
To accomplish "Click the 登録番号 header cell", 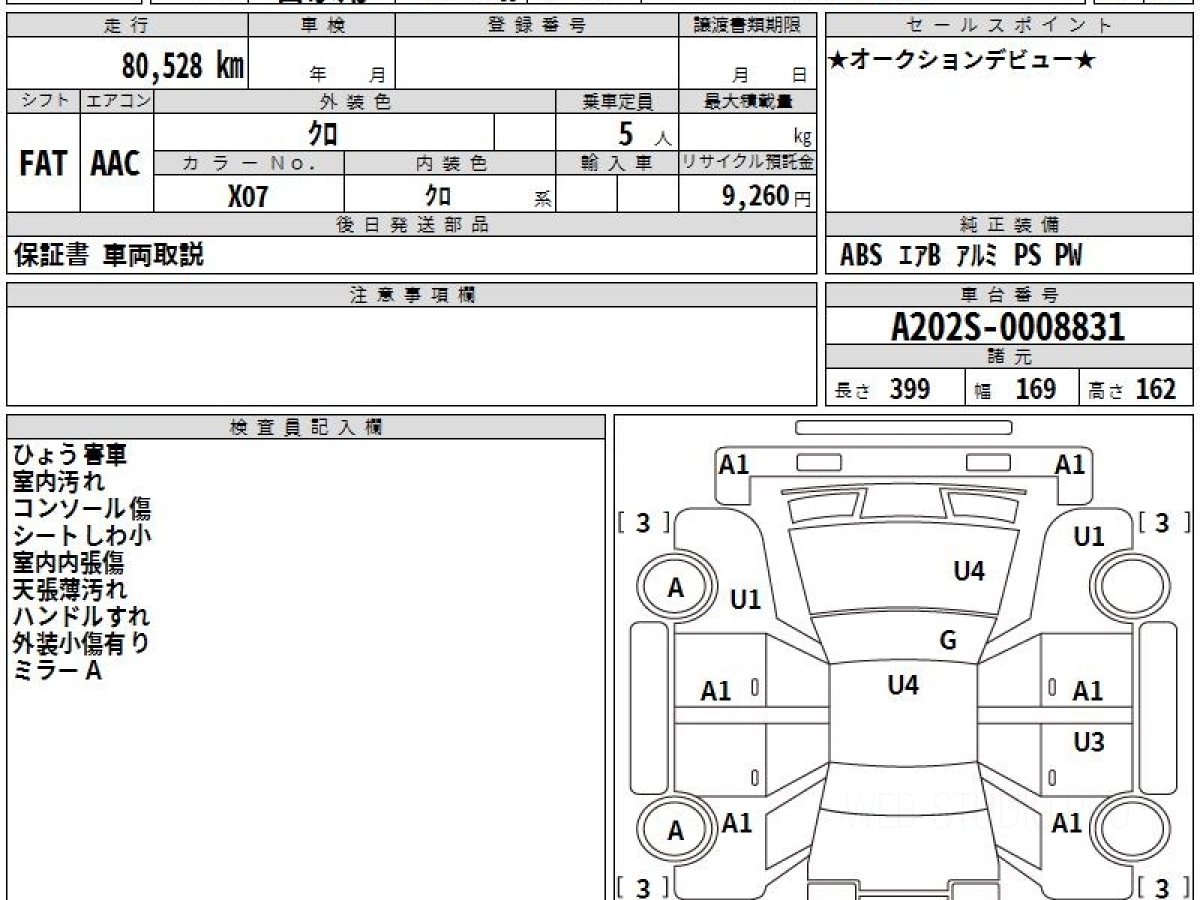I will tap(537, 26).
